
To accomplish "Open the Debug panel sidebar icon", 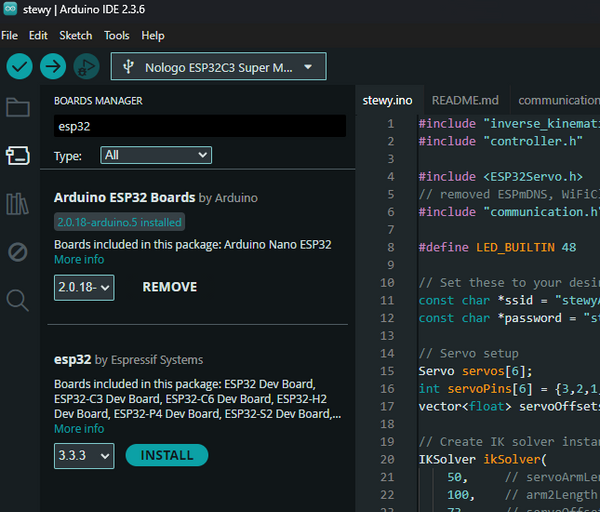I will [18, 252].
